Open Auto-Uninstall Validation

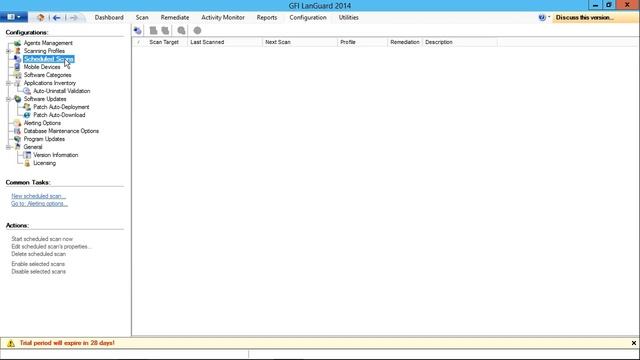[62, 91]
